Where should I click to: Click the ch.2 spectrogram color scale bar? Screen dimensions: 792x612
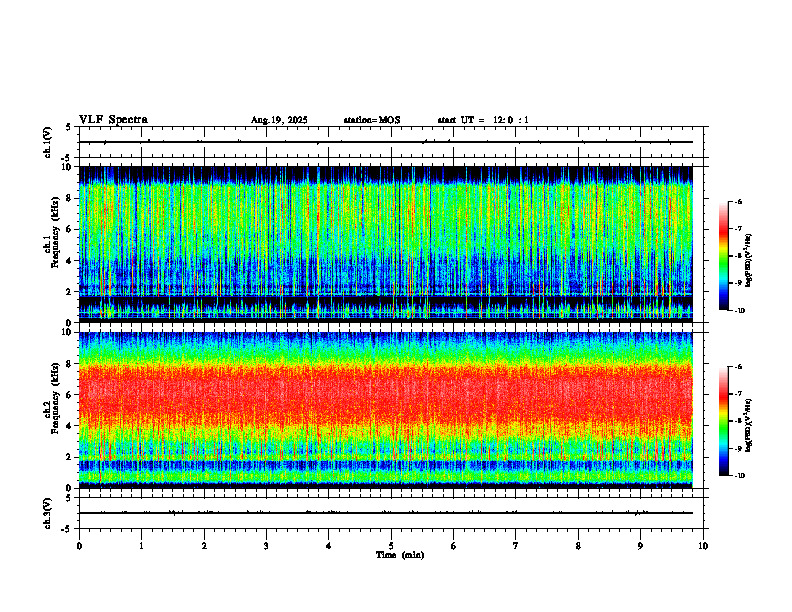[x=723, y=421]
